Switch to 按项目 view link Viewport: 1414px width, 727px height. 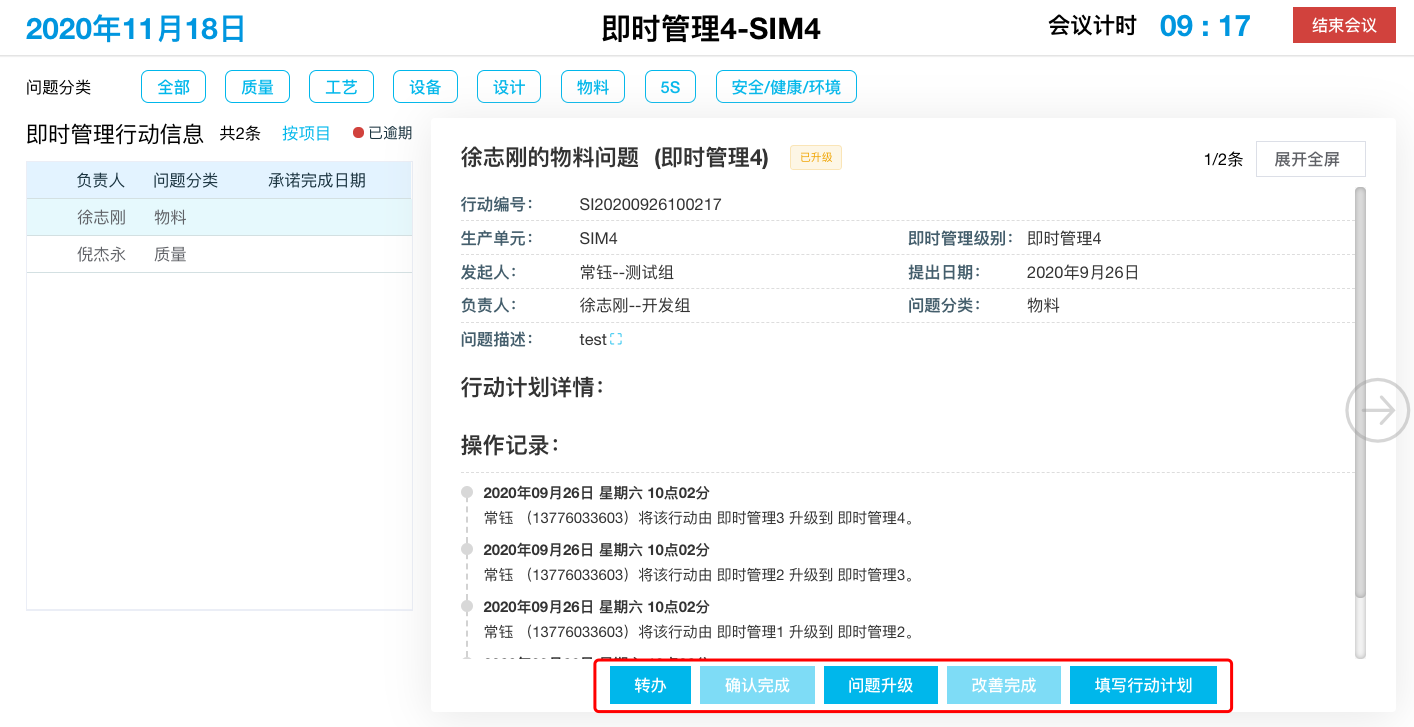click(x=306, y=133)
